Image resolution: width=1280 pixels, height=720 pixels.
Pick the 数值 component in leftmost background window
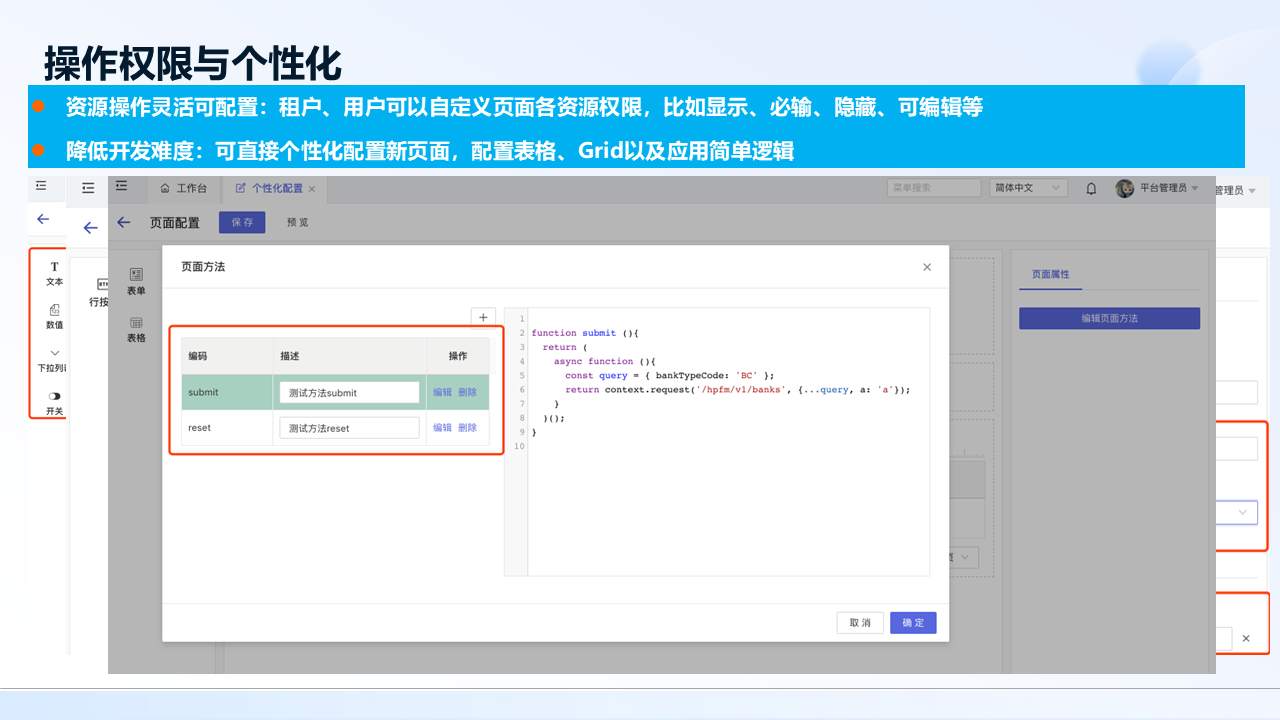[x=54, y=317]
